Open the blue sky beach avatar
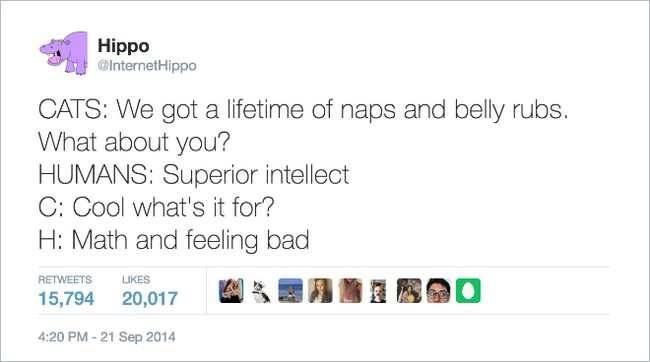This screenshot has height=362, width=650. 290,291
